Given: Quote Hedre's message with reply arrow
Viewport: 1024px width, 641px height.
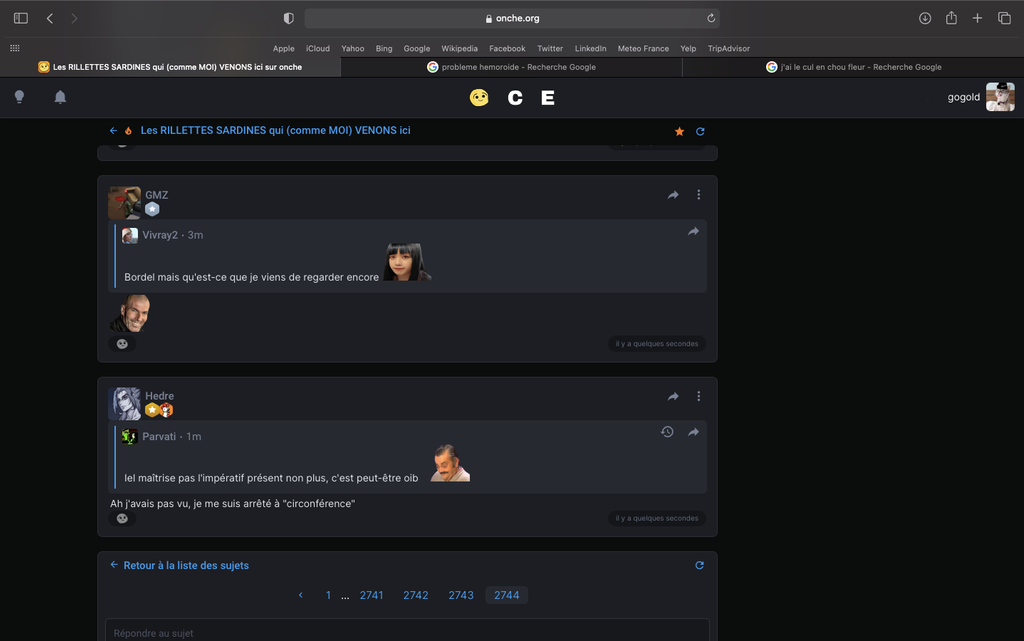Looking at the screenshot, I should click(673, 396).
